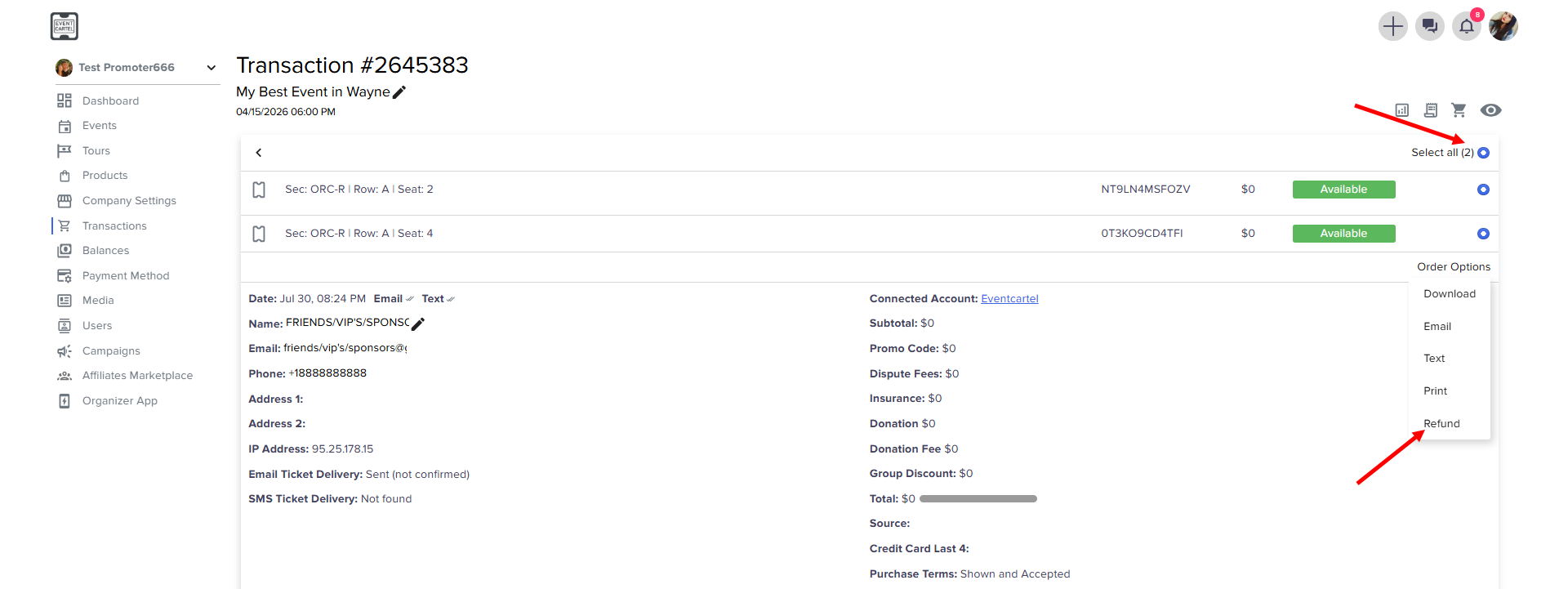Open Campaigns in the sidebar

(x=111, y=351)
